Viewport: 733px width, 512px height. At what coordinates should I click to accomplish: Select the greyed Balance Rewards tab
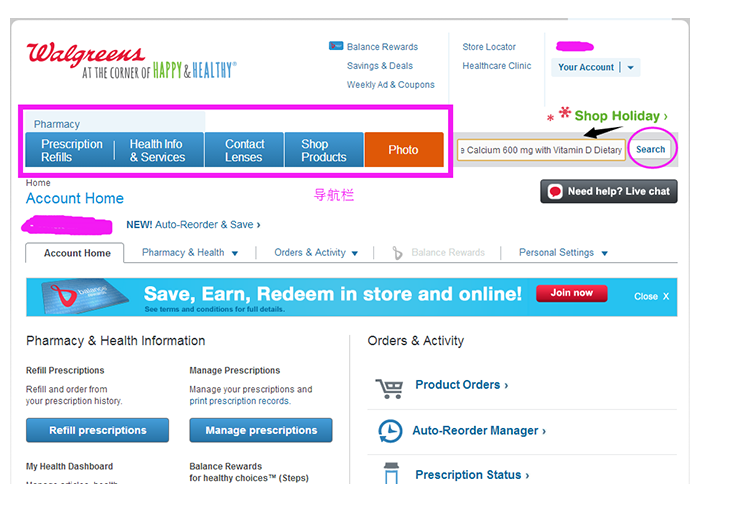pyautogui.click(x=448, y=252)
